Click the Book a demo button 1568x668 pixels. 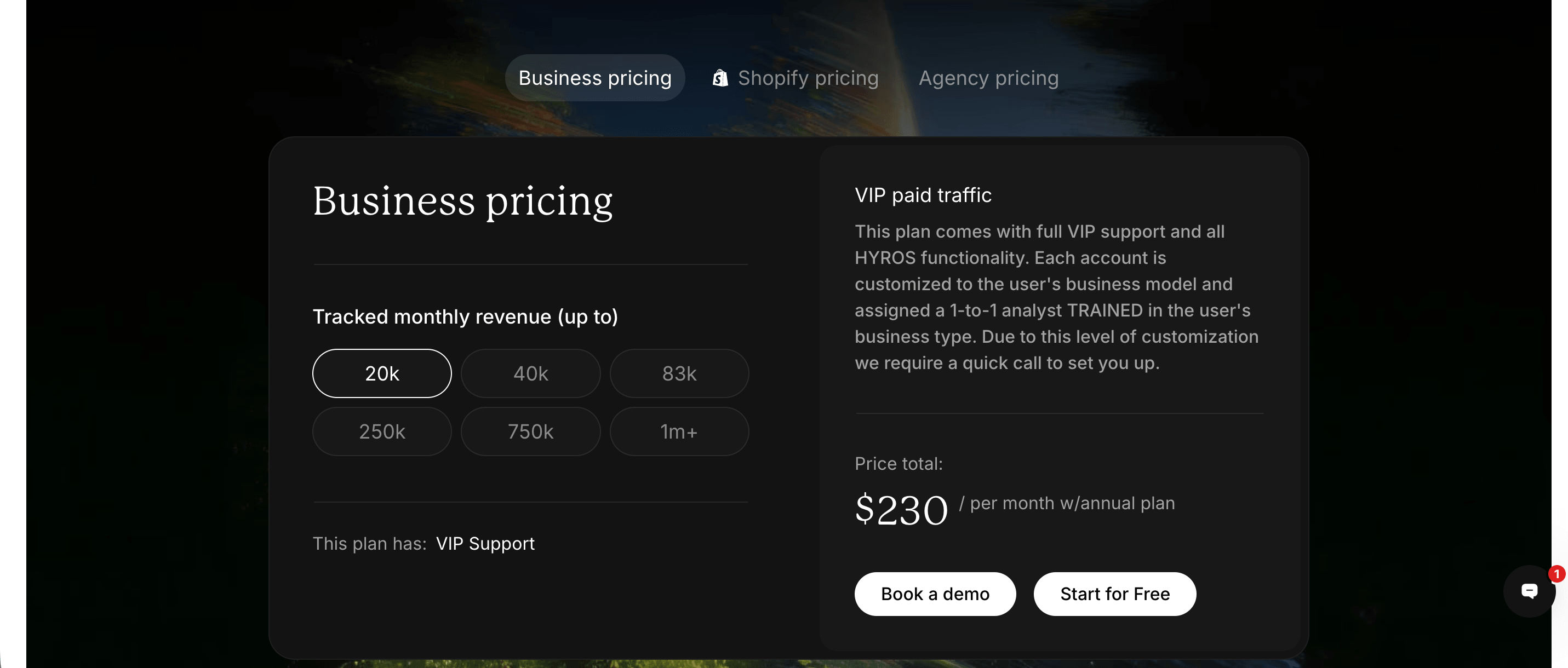pos(935,594)
